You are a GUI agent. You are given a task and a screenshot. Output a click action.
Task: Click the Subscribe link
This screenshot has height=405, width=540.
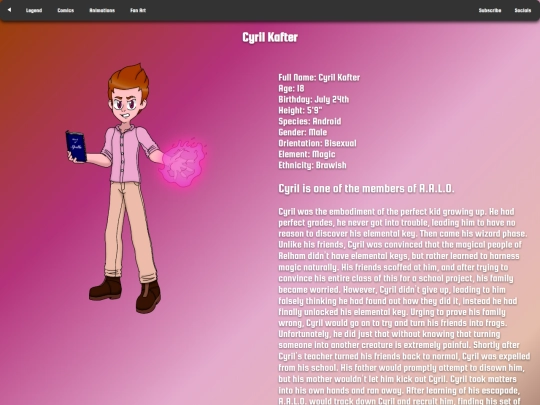coord(490,10)
